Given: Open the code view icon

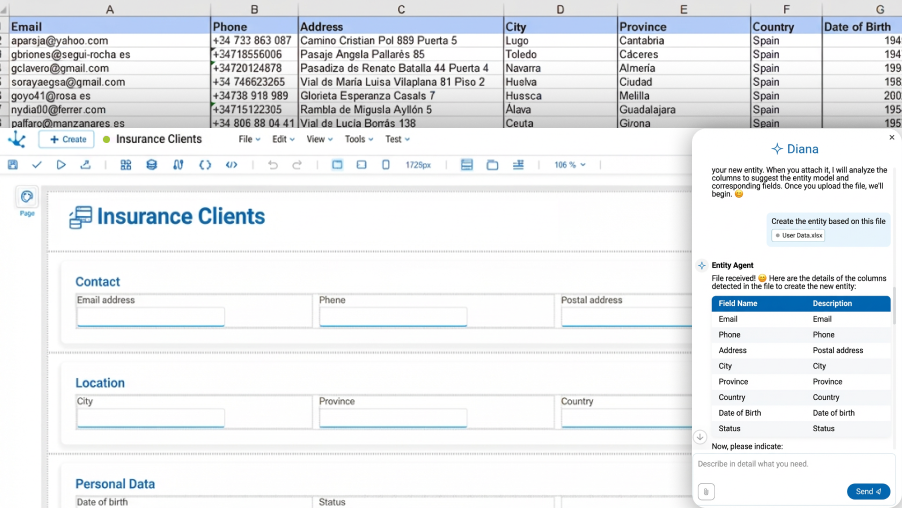Looking at the screenshot, I should point(231,165).
